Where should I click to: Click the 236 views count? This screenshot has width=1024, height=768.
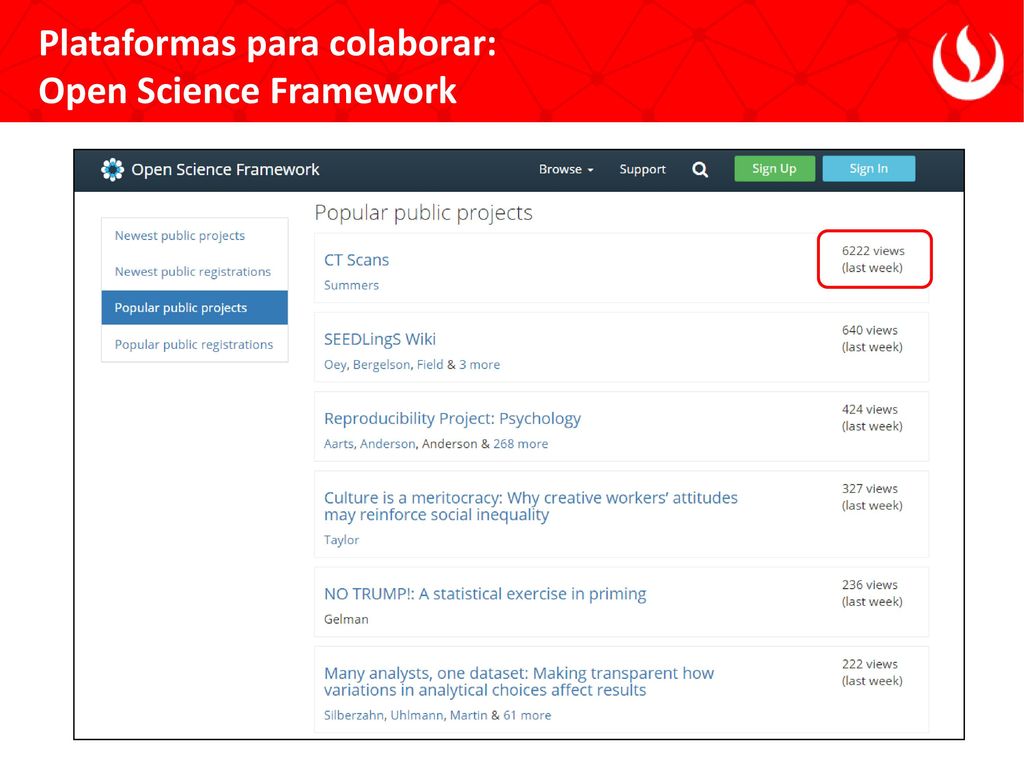pyautogui.click(x=870, y=584)
